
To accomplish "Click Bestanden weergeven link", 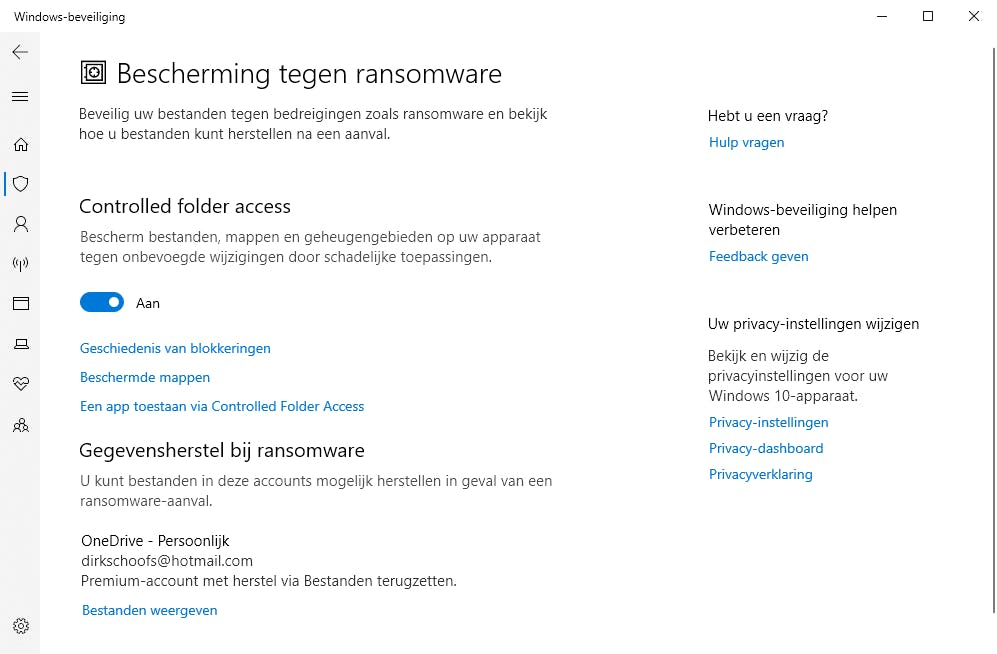I will click(149, 610).
